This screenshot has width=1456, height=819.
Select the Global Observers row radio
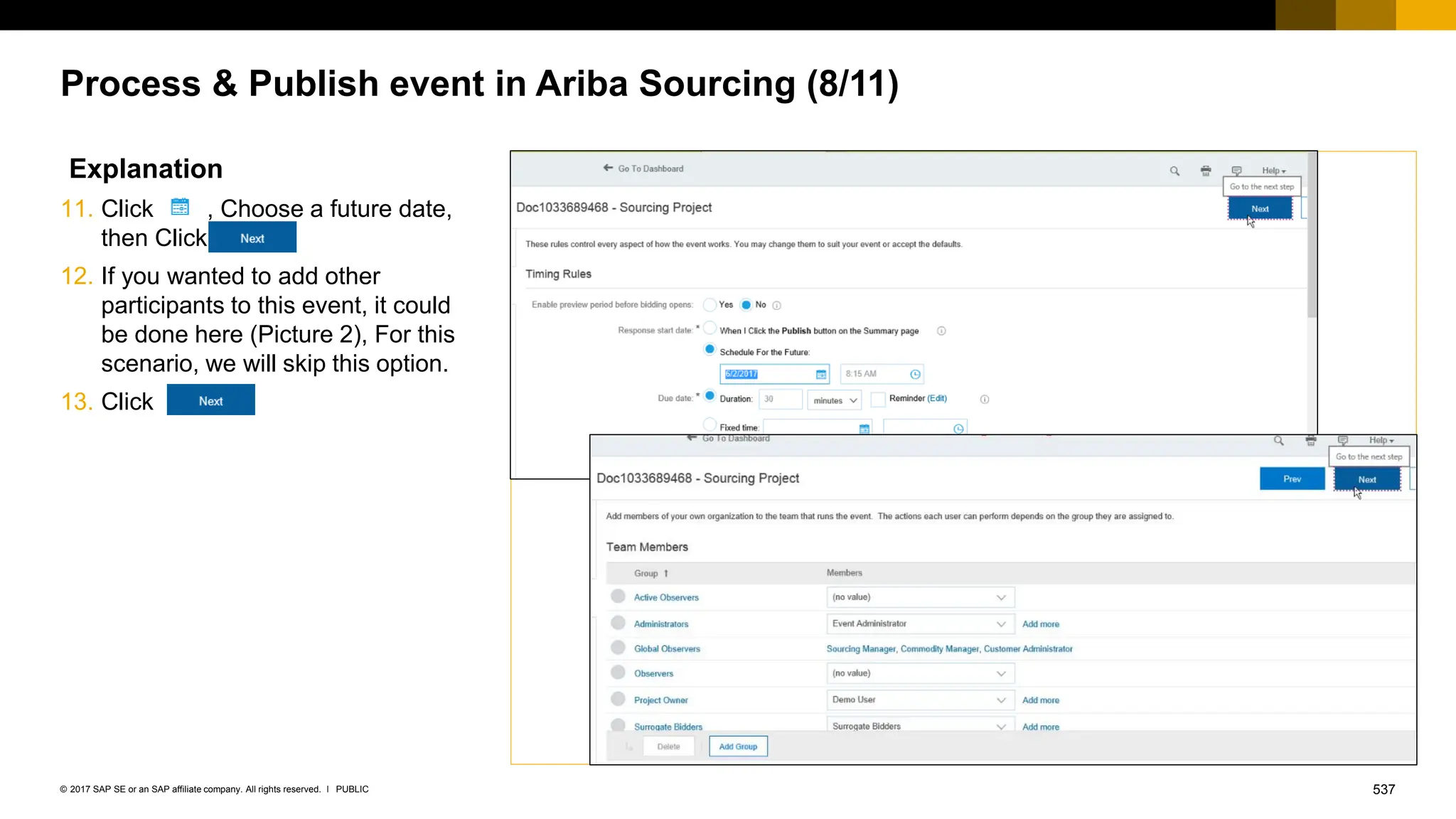click(x=618, y=648)
